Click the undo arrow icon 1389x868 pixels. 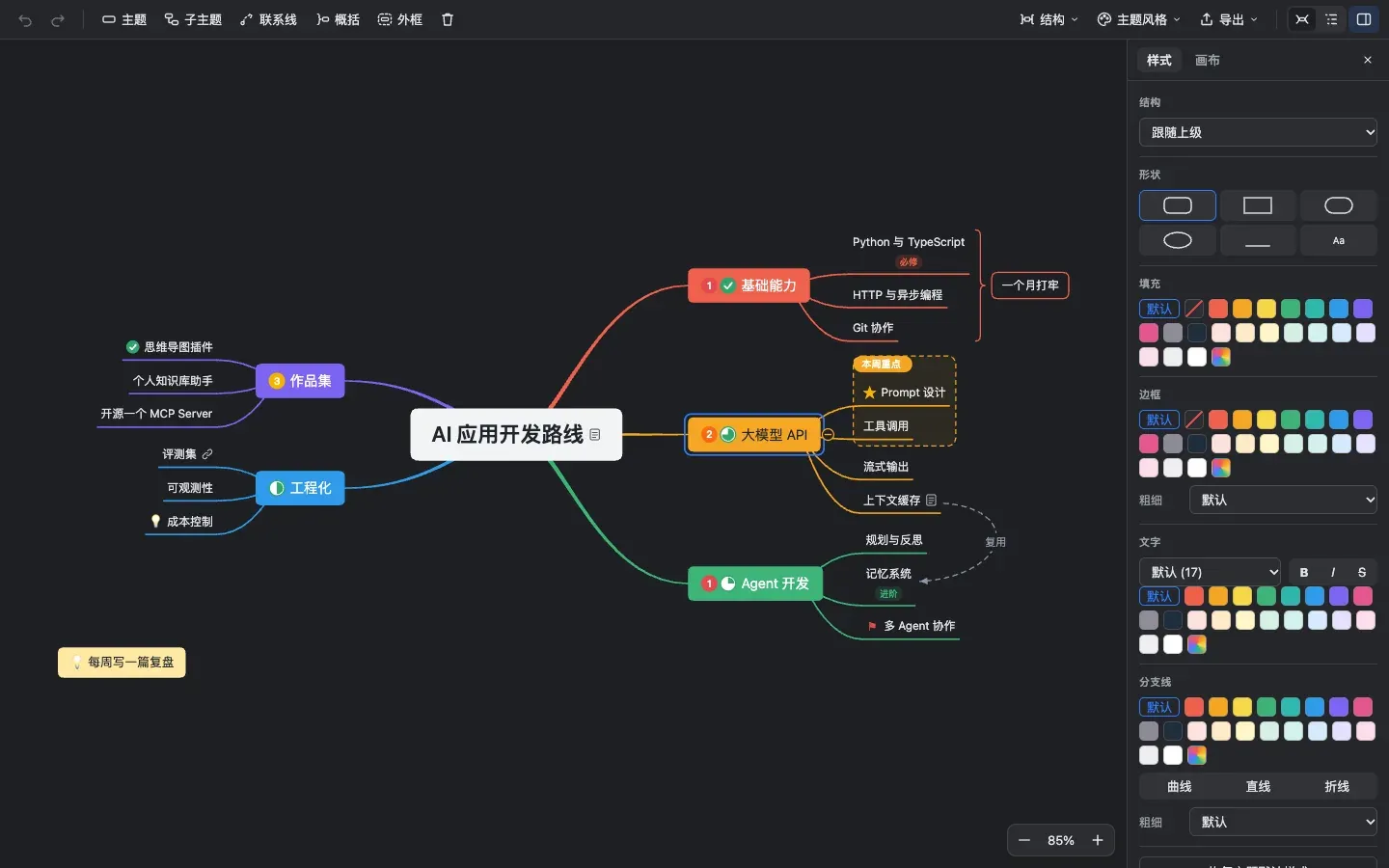click(25, 19)
